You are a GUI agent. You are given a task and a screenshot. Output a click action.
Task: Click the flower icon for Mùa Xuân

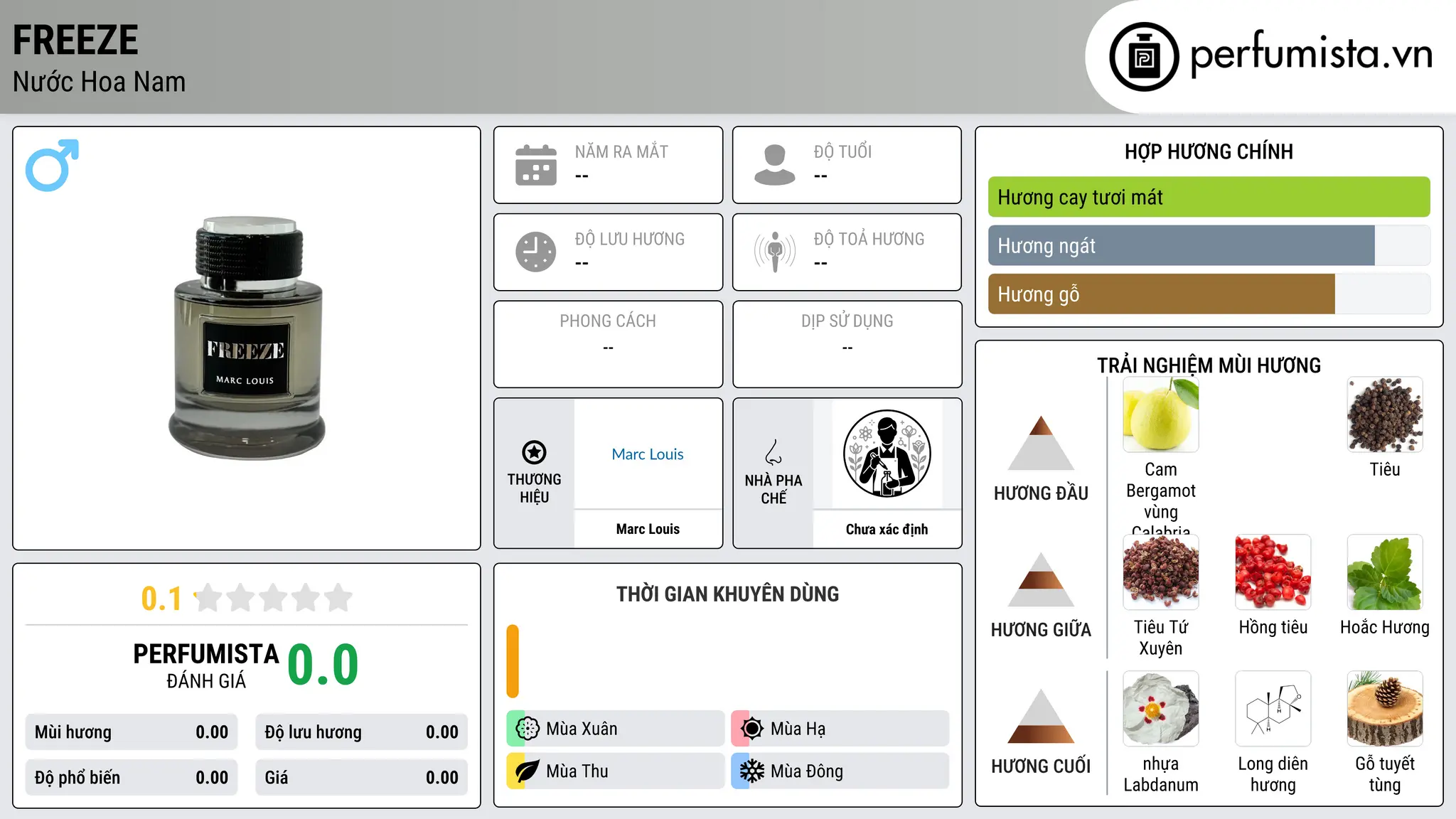point(528,729)
